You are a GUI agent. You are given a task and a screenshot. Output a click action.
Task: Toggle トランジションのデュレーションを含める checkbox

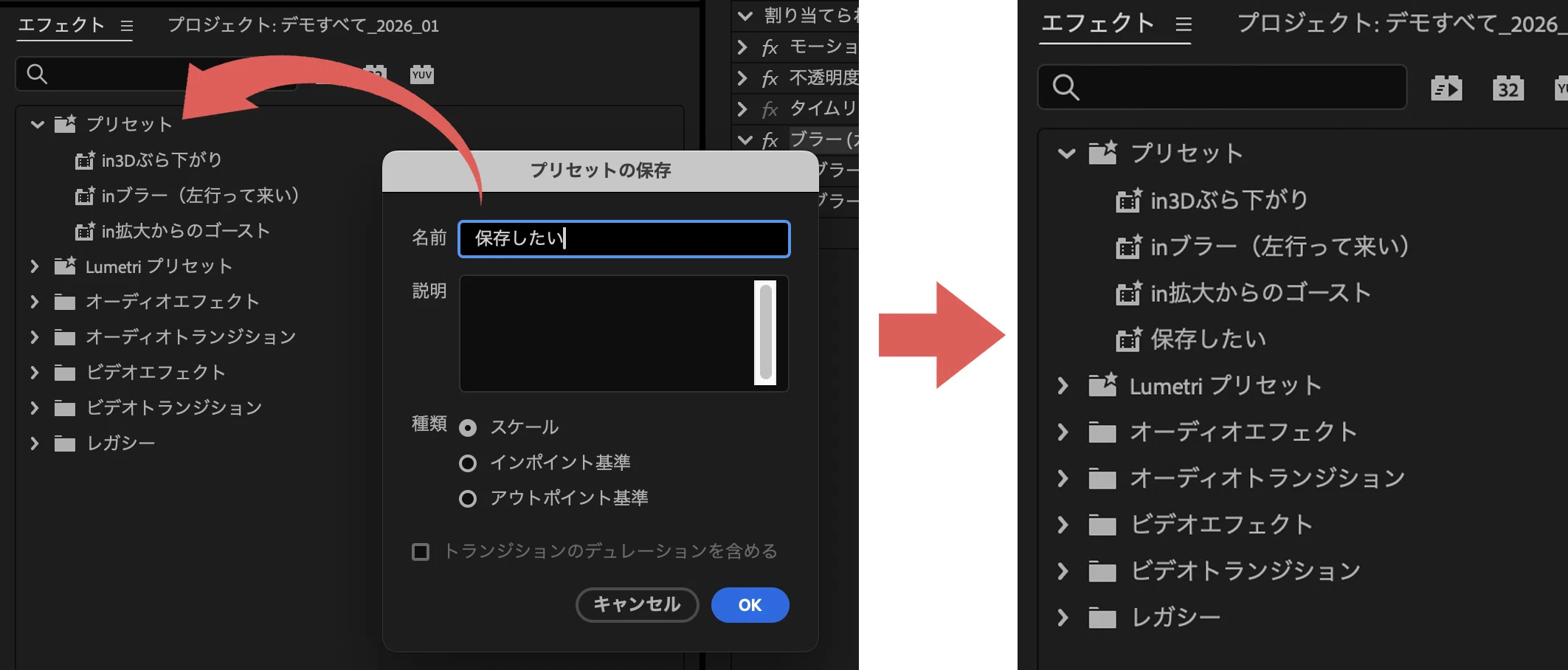click(x=421, y=552)
